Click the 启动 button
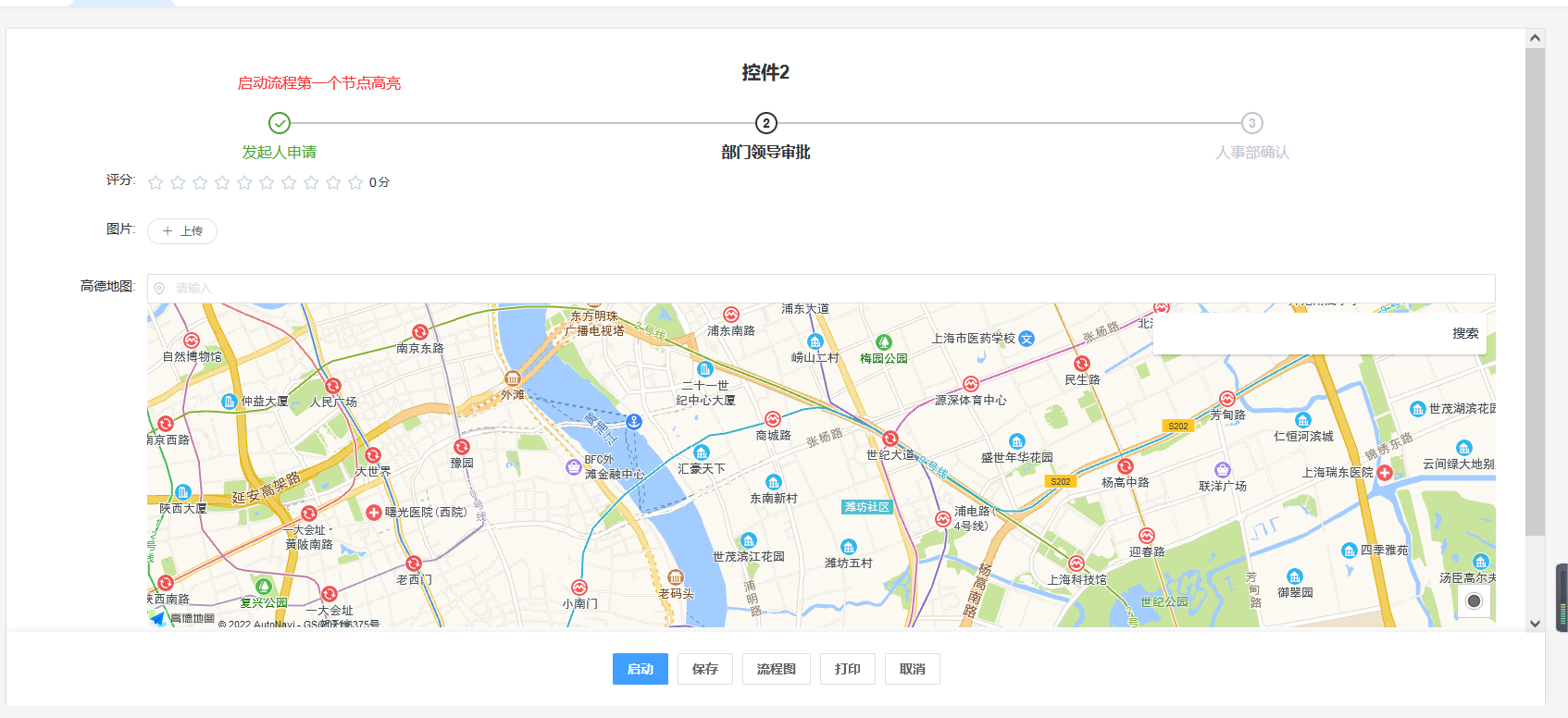 tap(641, 669)
